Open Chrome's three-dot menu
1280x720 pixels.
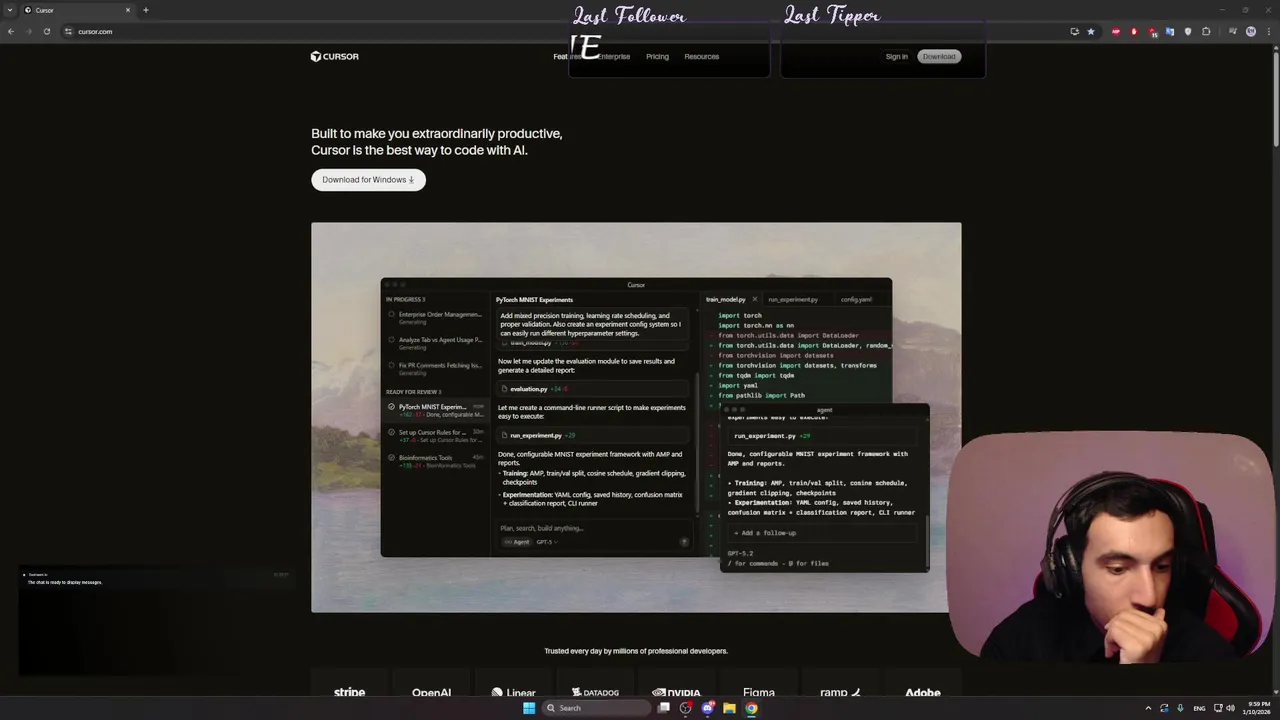tap(1269, 31)
